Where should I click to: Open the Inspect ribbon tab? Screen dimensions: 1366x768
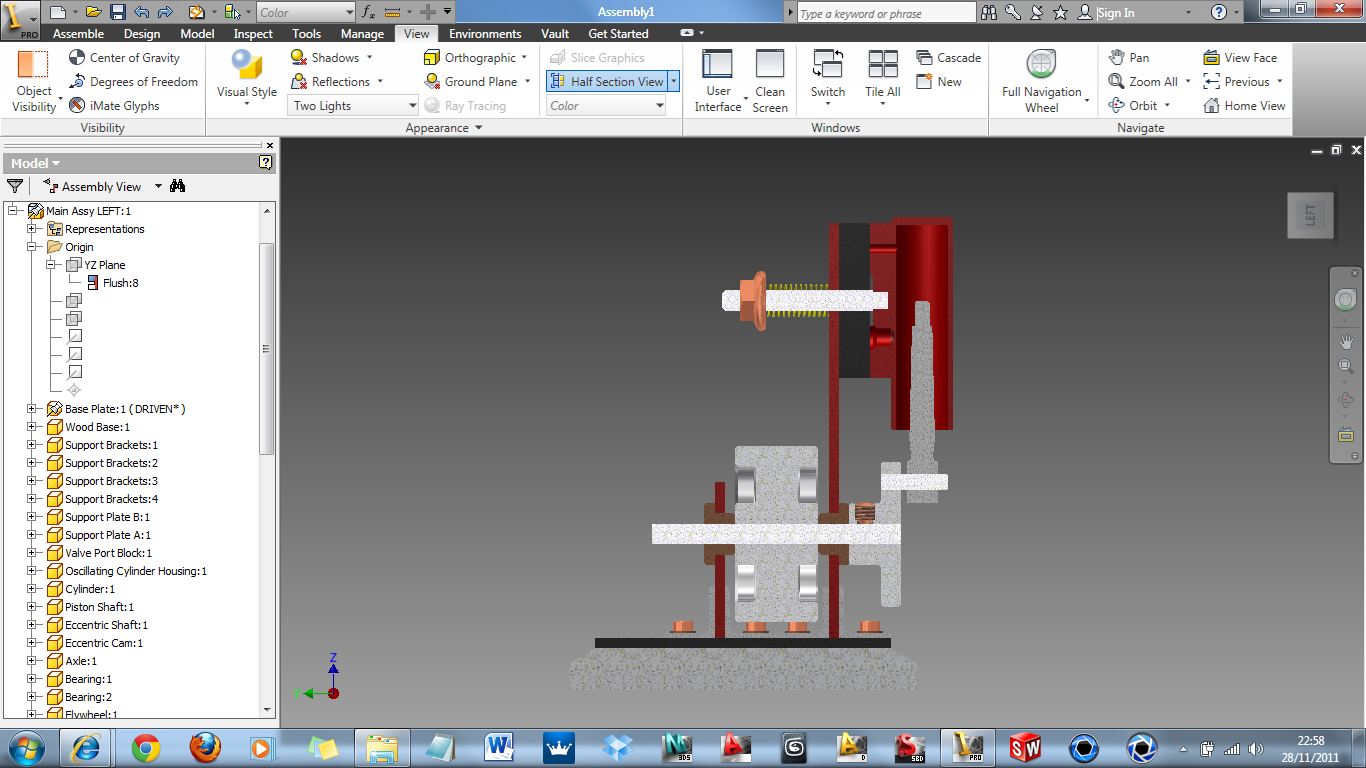[x=253, y=33]
